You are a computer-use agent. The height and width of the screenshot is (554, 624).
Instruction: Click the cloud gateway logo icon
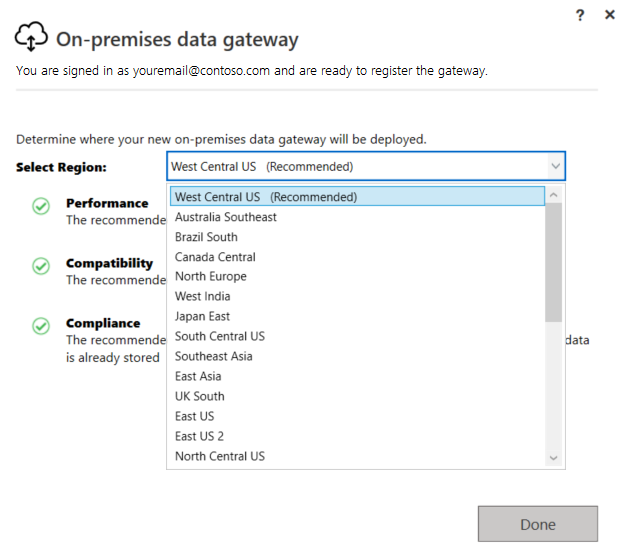point(31,38)
